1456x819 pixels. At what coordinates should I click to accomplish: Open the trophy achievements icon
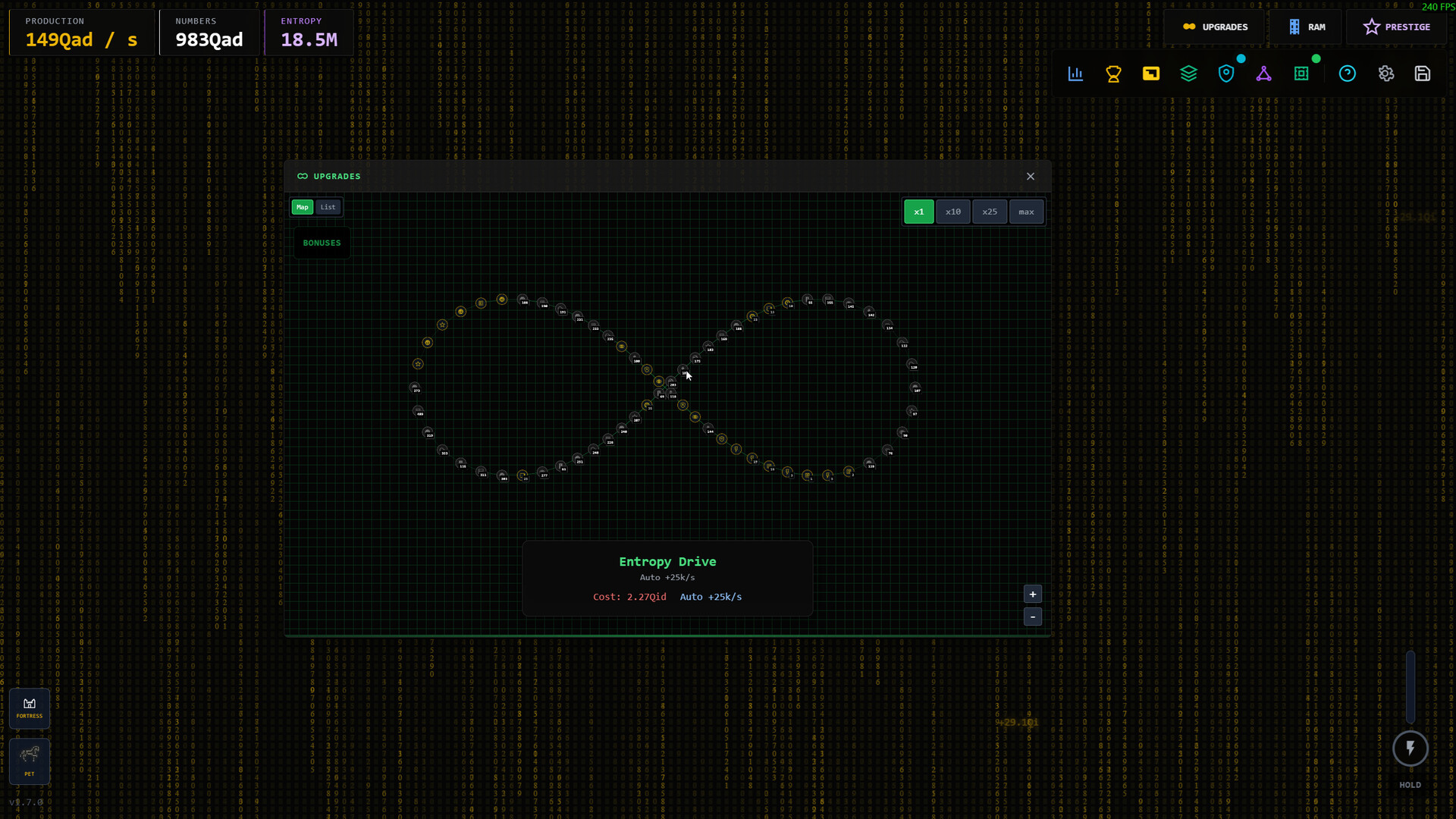(1113, 74)
